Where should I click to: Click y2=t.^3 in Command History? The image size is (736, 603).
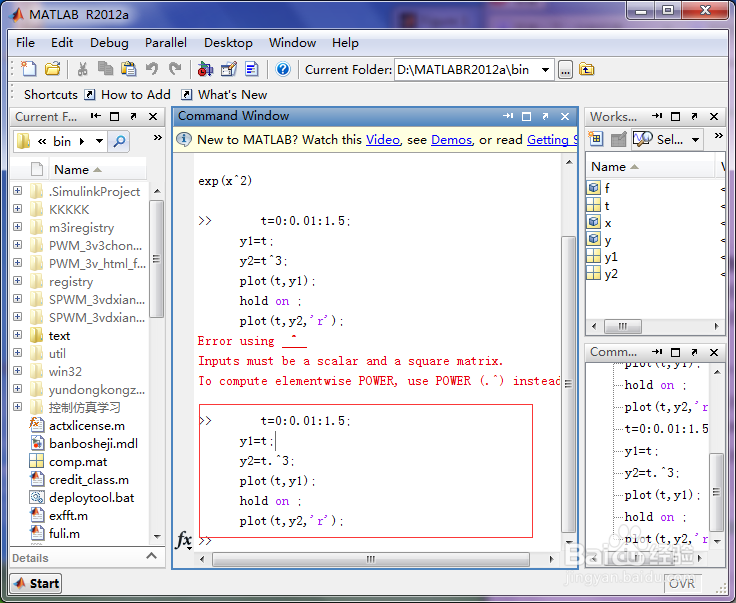click(x=652, y=473)
